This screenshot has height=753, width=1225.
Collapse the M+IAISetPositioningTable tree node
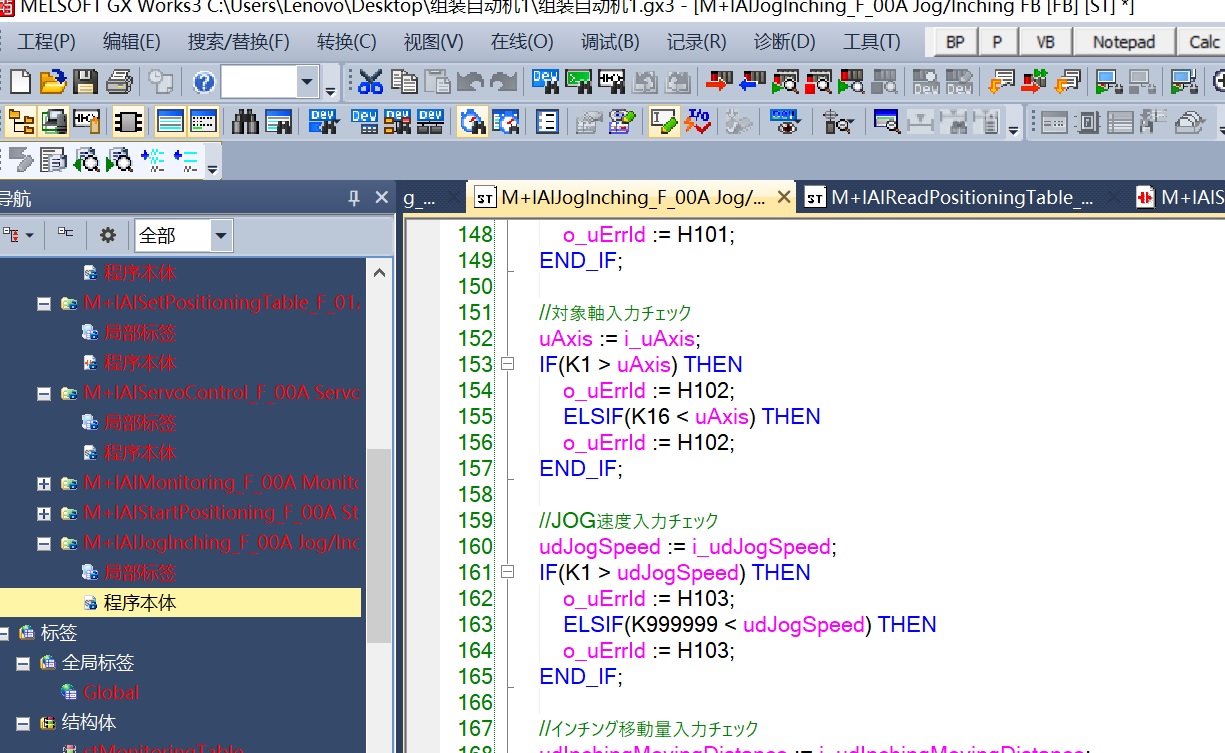tap(43, 303)
